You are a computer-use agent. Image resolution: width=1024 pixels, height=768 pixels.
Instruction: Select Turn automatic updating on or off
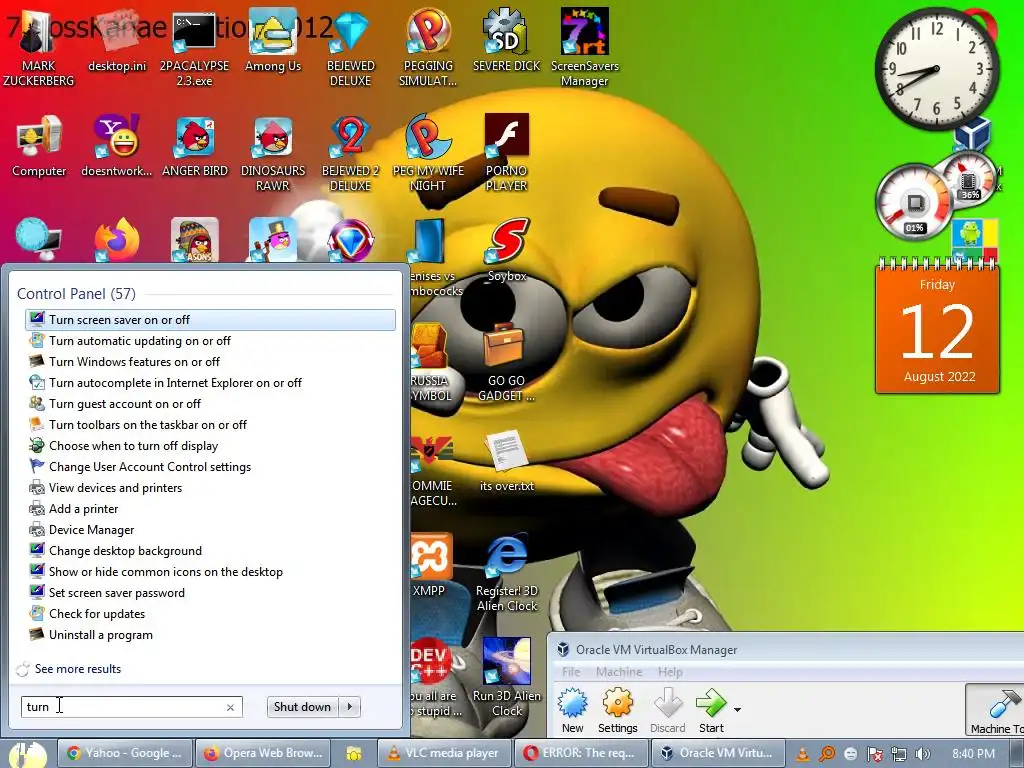[x=210, y=341]
